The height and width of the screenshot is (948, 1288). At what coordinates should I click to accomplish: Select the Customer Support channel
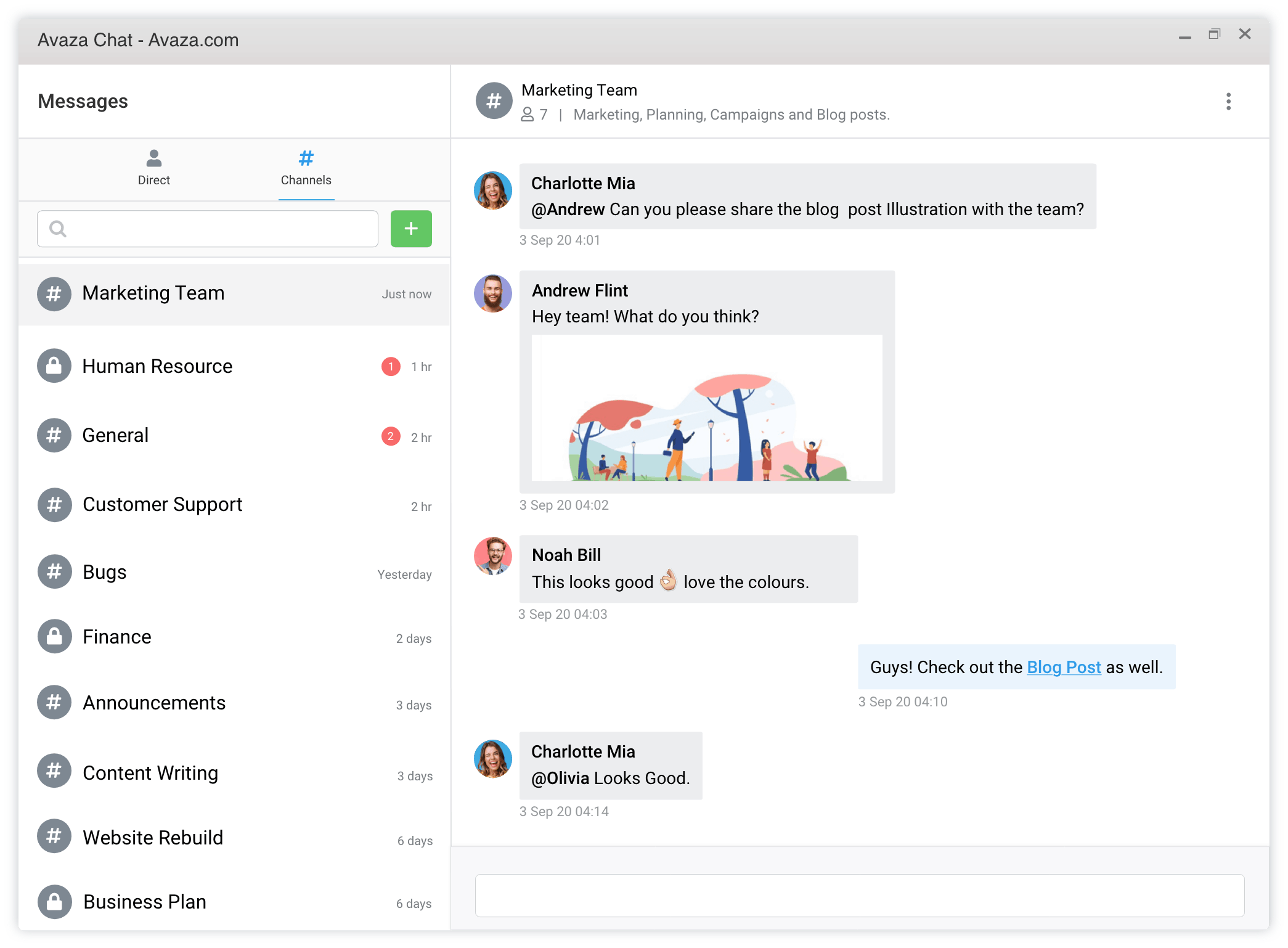162,505
